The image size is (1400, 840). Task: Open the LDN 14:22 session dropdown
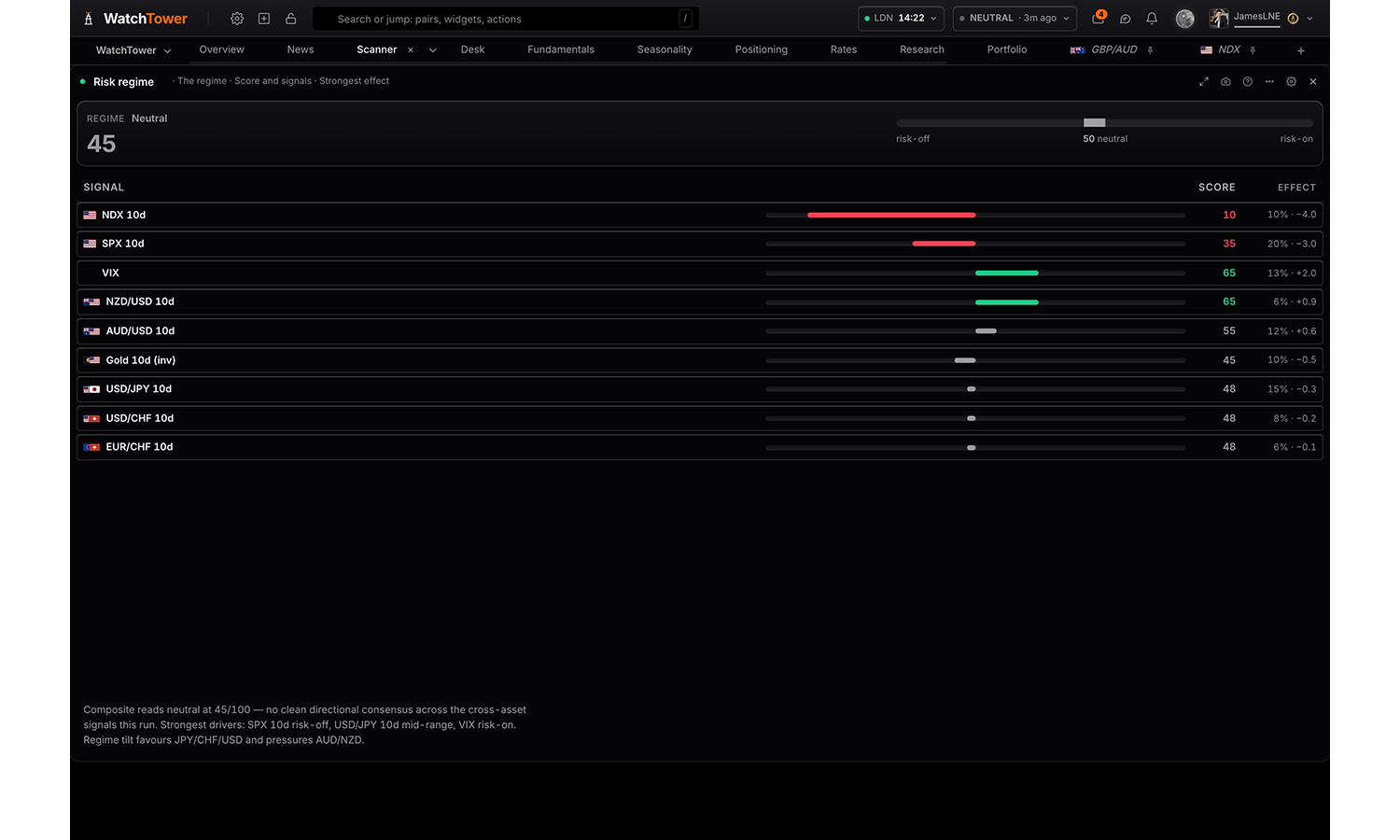(901, 19)
